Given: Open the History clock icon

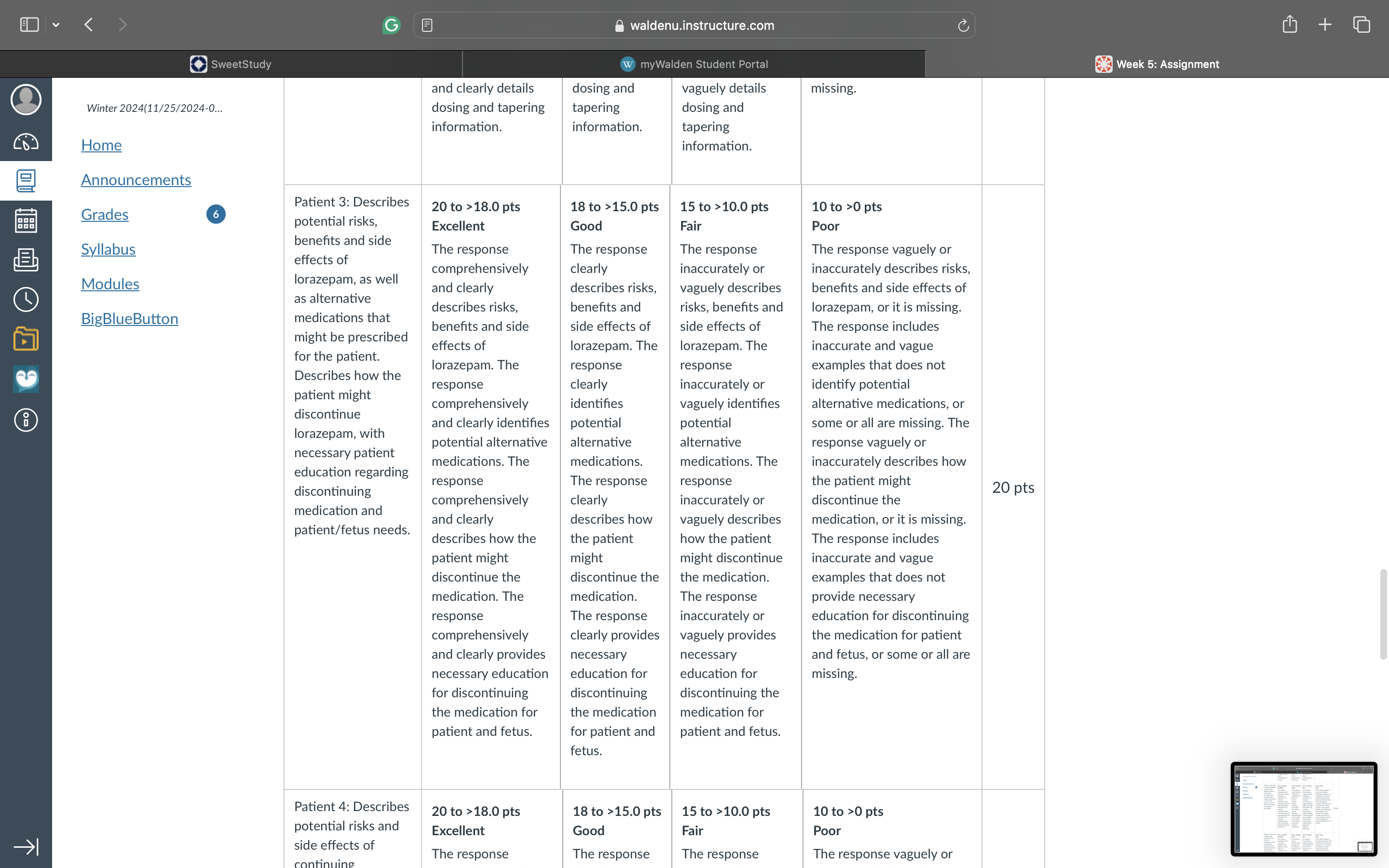Looking at the screenshot, I should click(26, 299).
